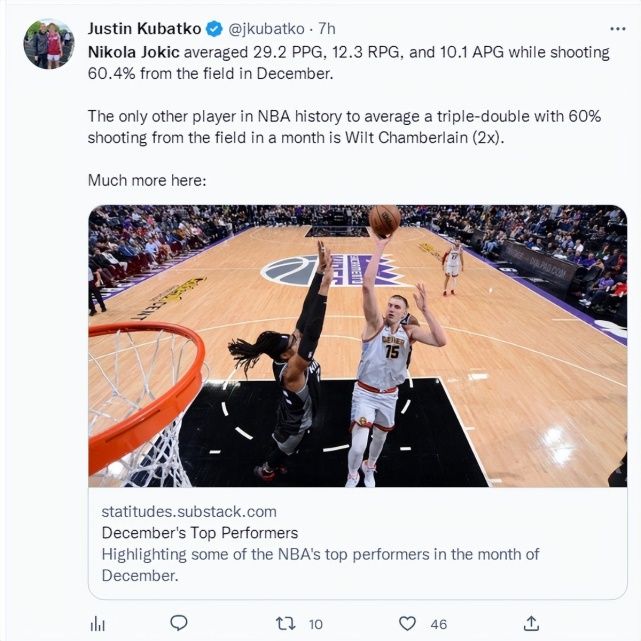Open the Jokic shooting photo preview
This screenshot has height=641, width=641.
pyautogui.click(x=357, y=346)
